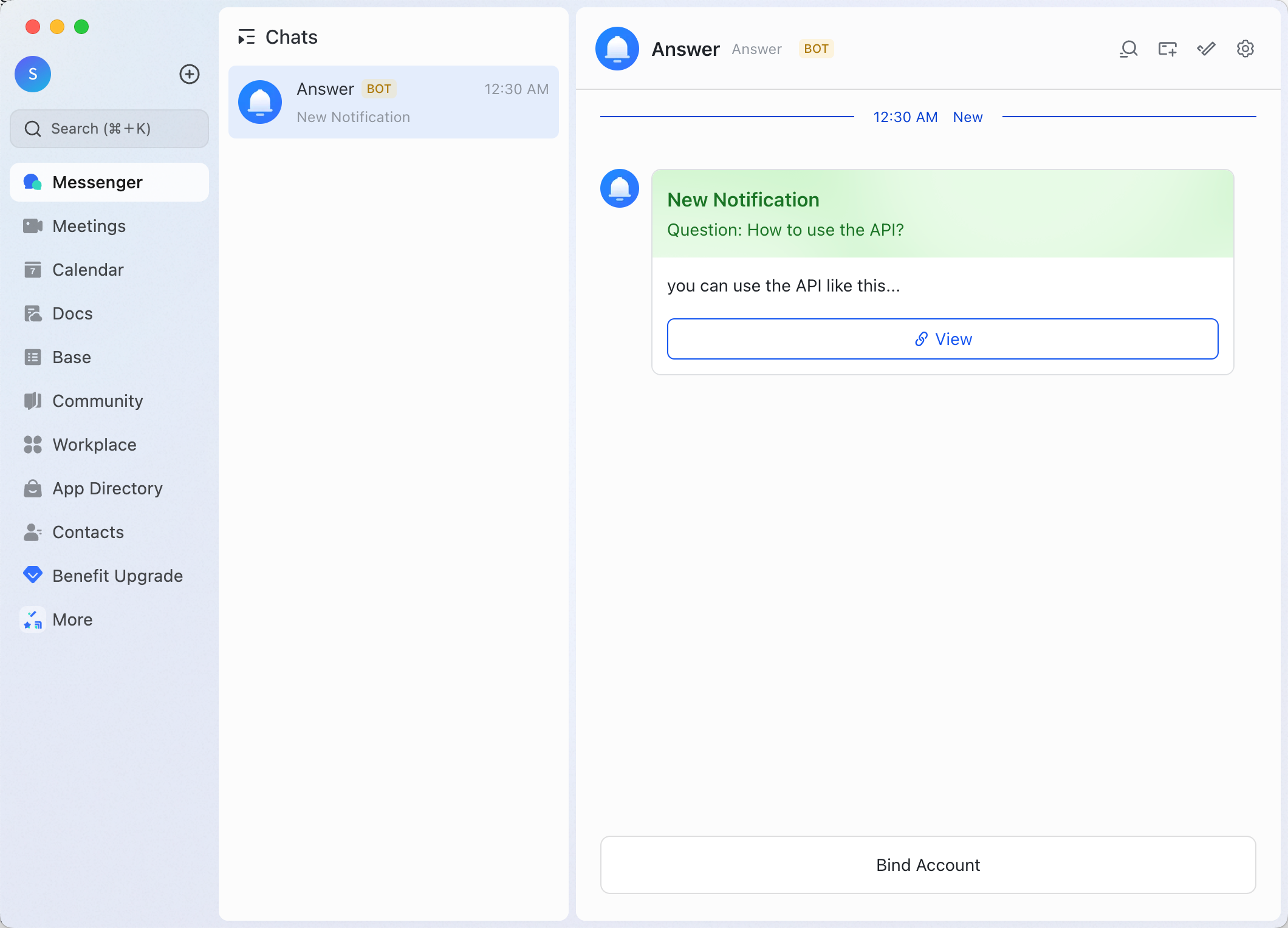Open the Meetings section in the sidebar
1288x928 pixels.
click(89, 226)
